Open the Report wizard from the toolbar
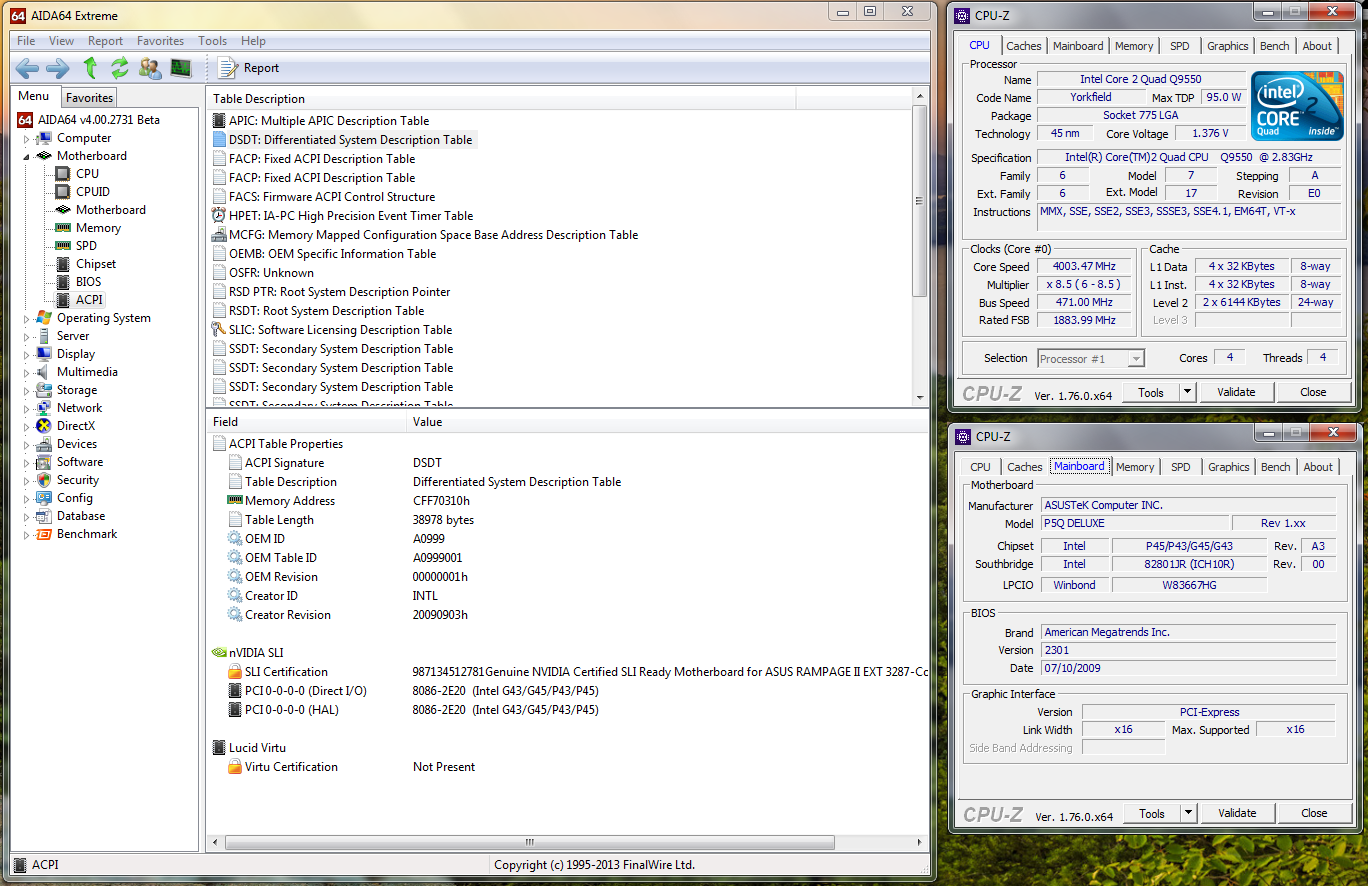Image resolution: width=1368 pixels, height=886 pixels. click(x=248, y=68)
